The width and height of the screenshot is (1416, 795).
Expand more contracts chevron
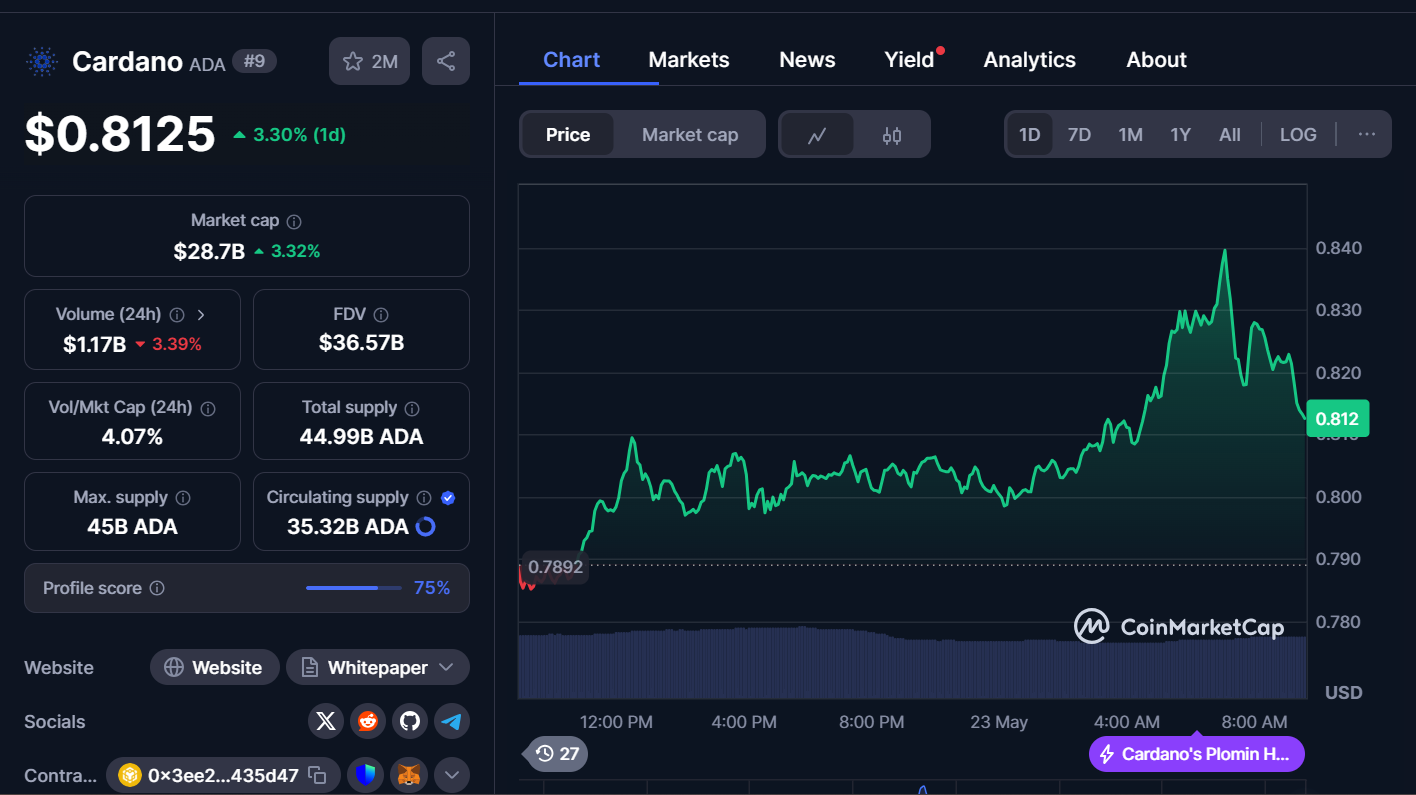(451, 775)
